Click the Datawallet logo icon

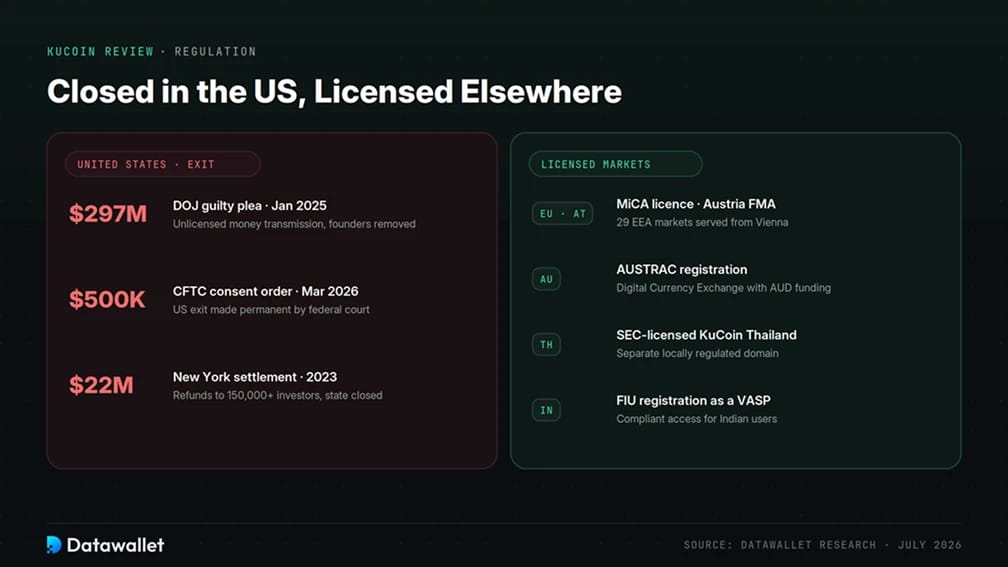pos(54,544)
